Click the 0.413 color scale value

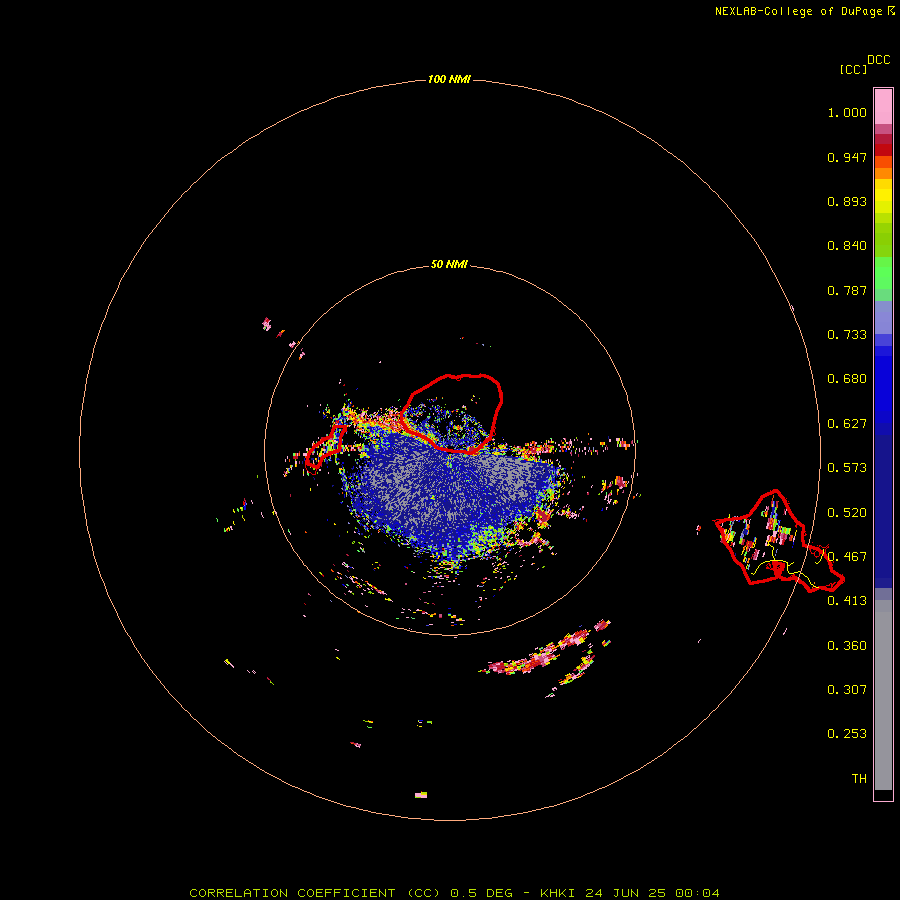click(847, 601)
